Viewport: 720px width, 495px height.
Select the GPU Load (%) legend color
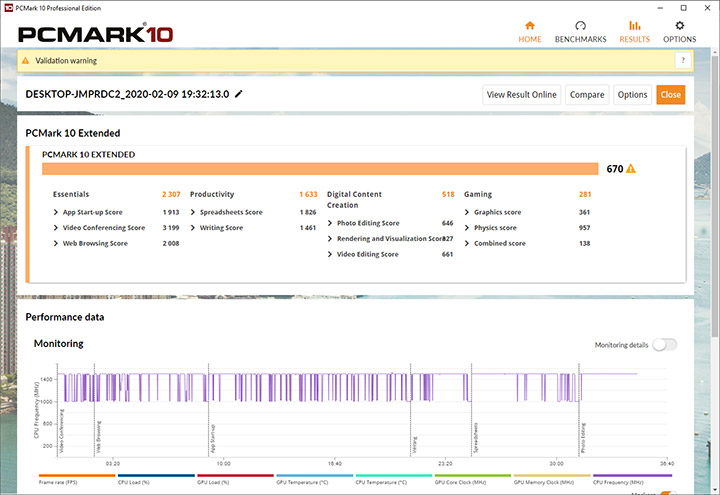(236, 475)
